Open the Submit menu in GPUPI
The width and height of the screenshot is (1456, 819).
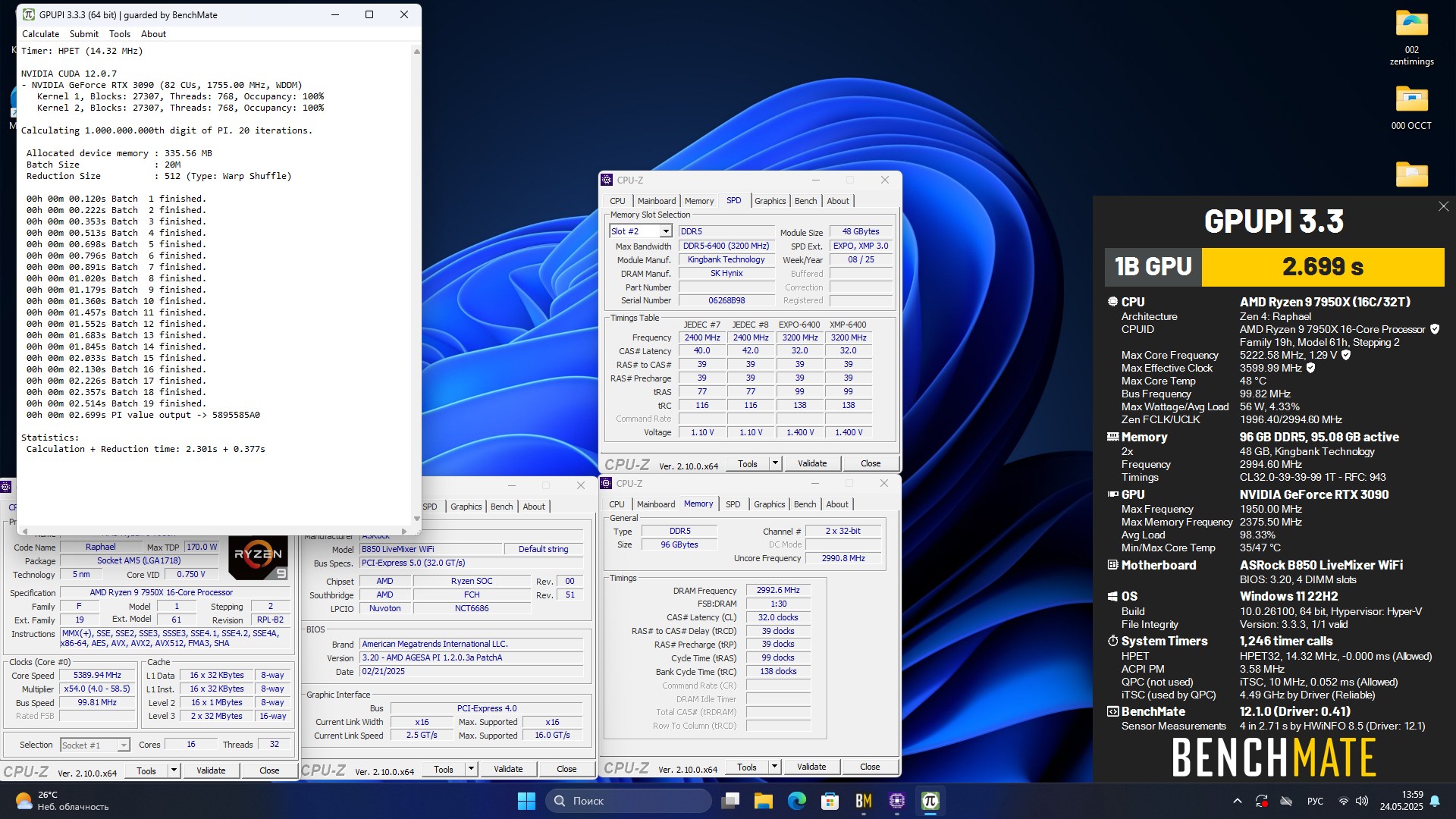83,34
